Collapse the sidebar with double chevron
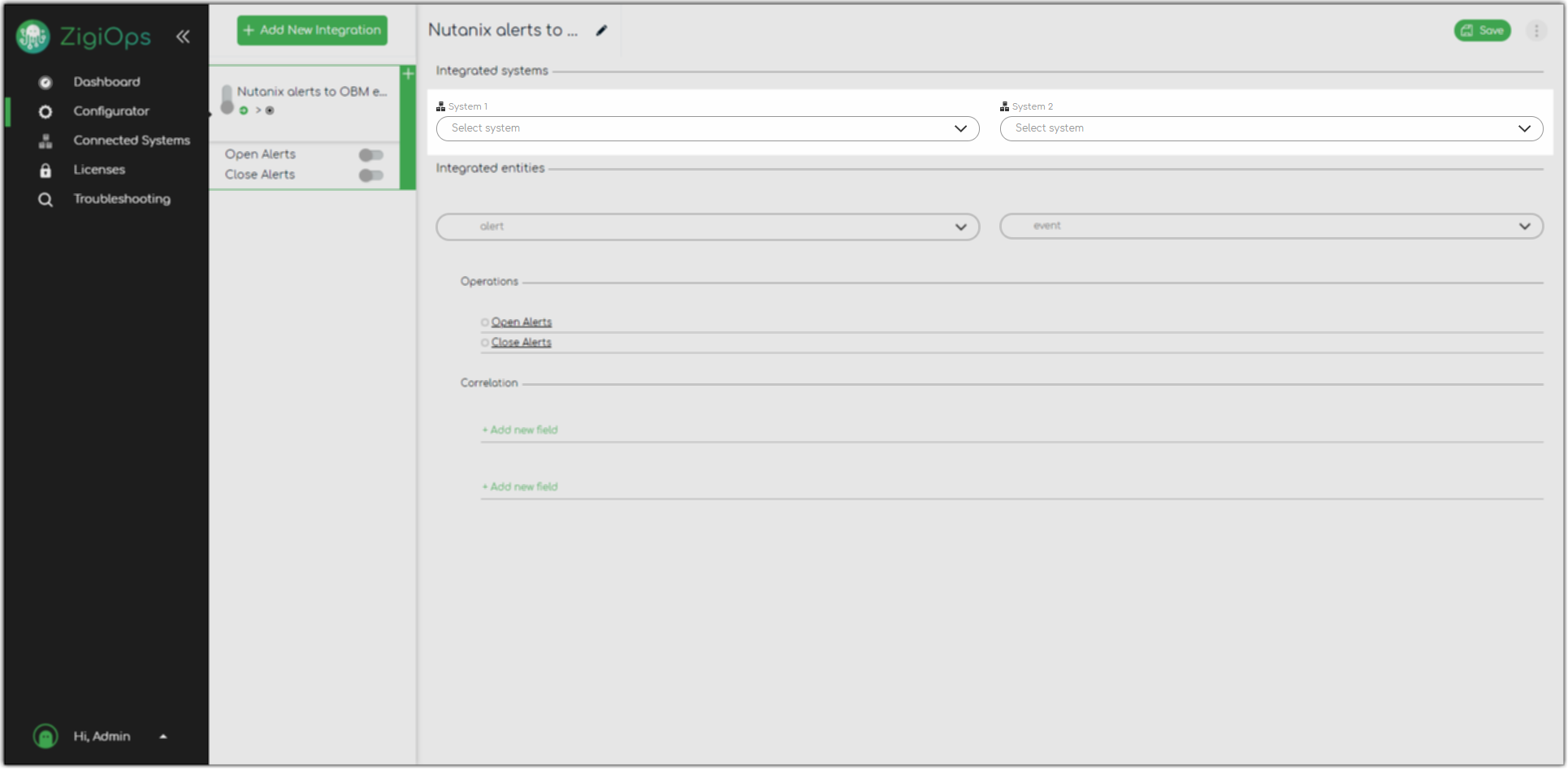 tap(183, 37)
